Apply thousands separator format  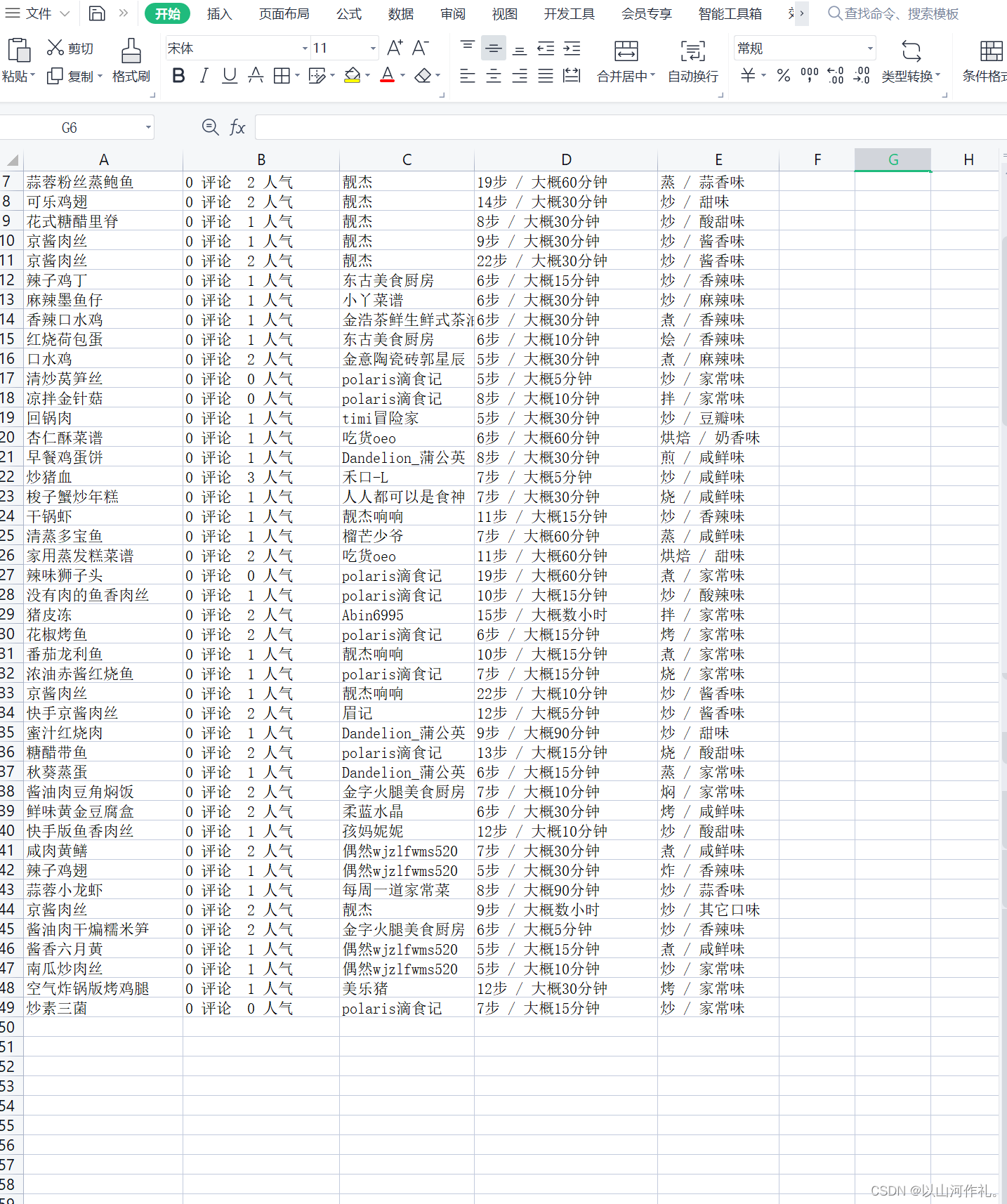tap(810, 76)
